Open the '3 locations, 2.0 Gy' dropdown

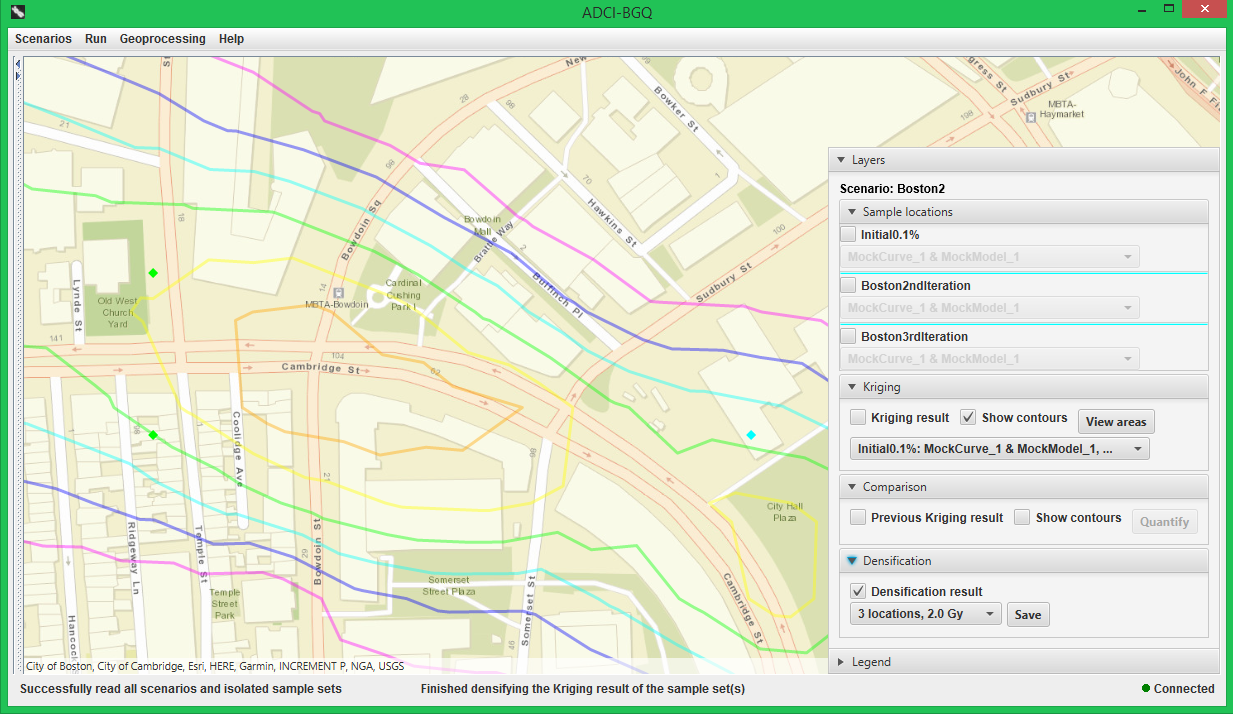[926, 614]
